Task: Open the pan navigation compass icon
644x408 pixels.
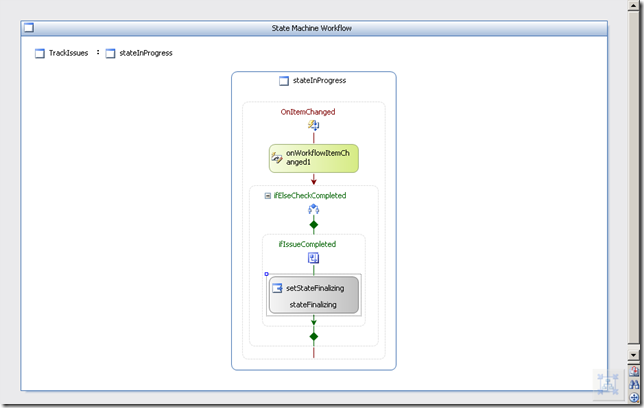Action: tap(634, 397)
